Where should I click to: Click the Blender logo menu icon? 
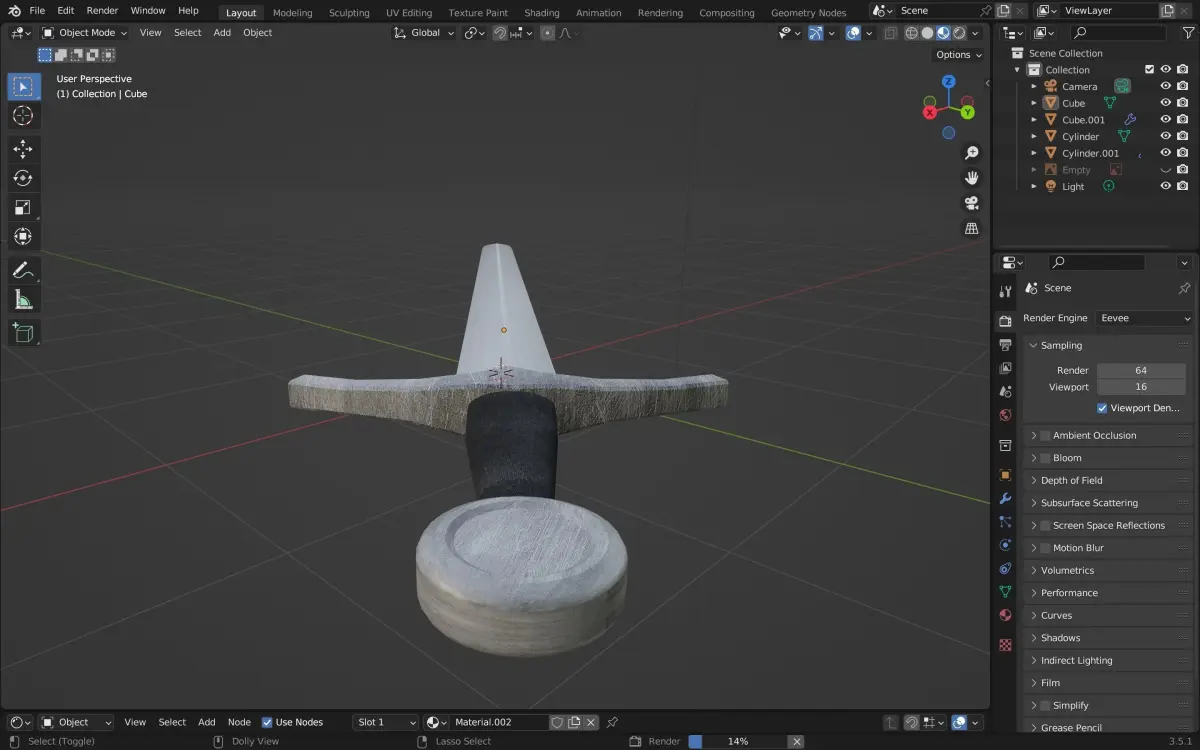click(15, 11)
